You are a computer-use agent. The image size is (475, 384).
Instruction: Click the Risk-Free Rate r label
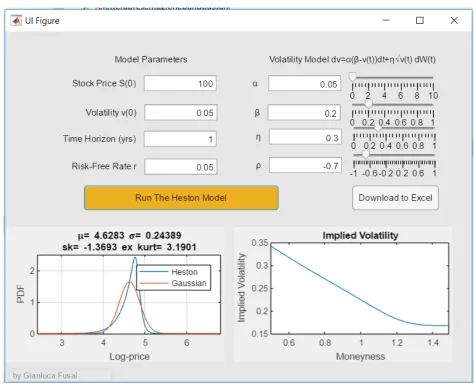click(104, 166)
